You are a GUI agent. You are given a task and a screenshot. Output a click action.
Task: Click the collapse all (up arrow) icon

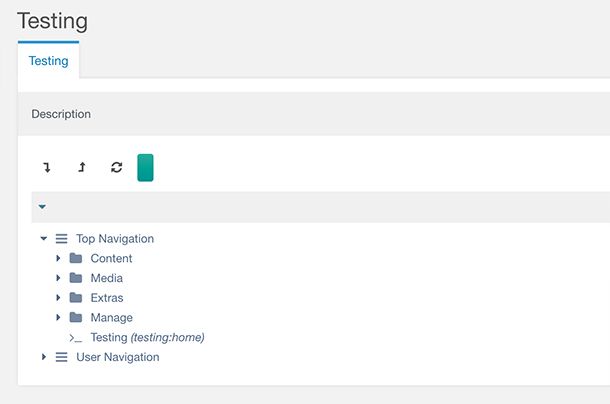pyautogui.click(x=82, y=168)
